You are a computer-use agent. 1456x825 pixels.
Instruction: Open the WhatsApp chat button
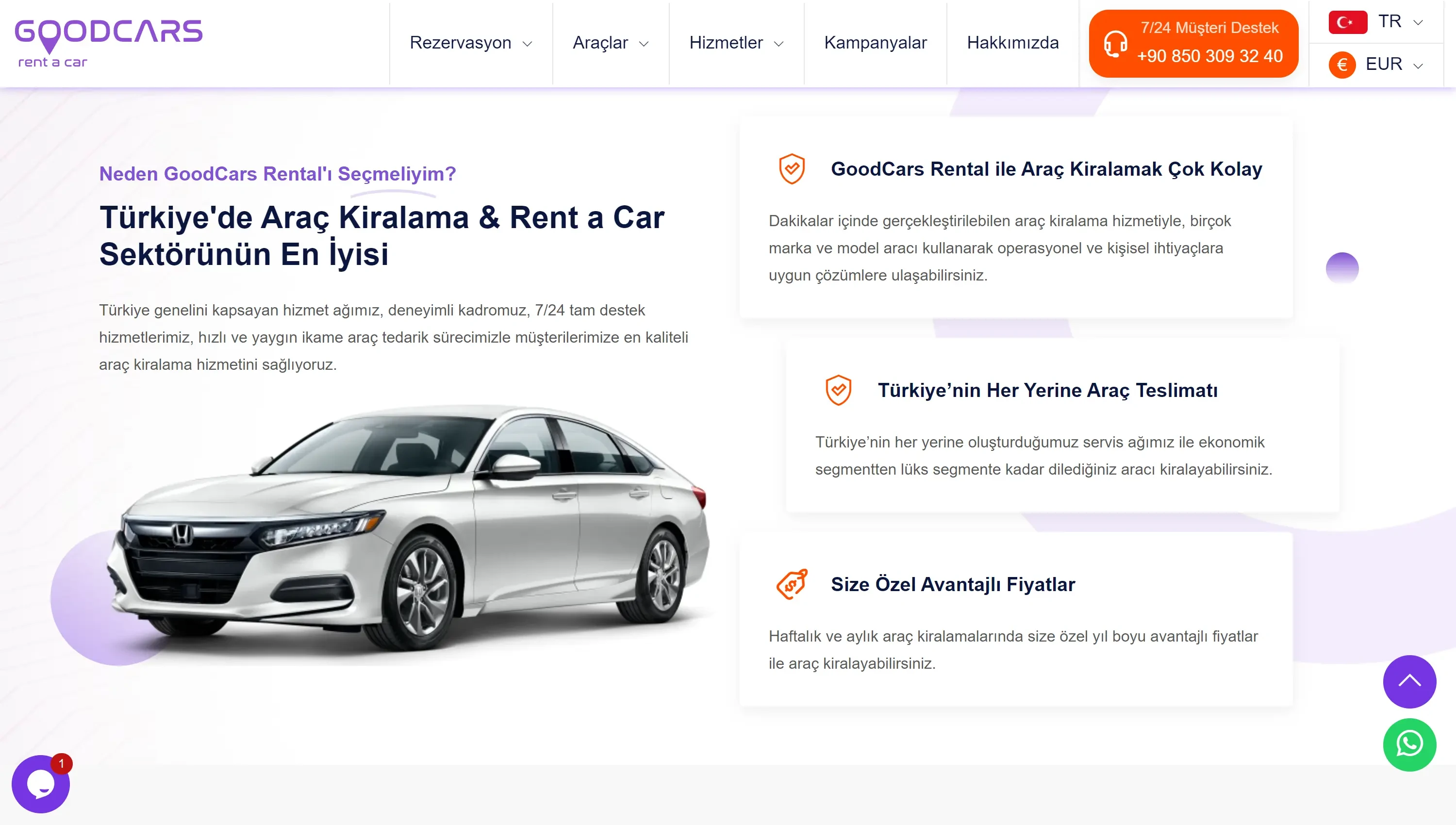[x=1409, y=744]
